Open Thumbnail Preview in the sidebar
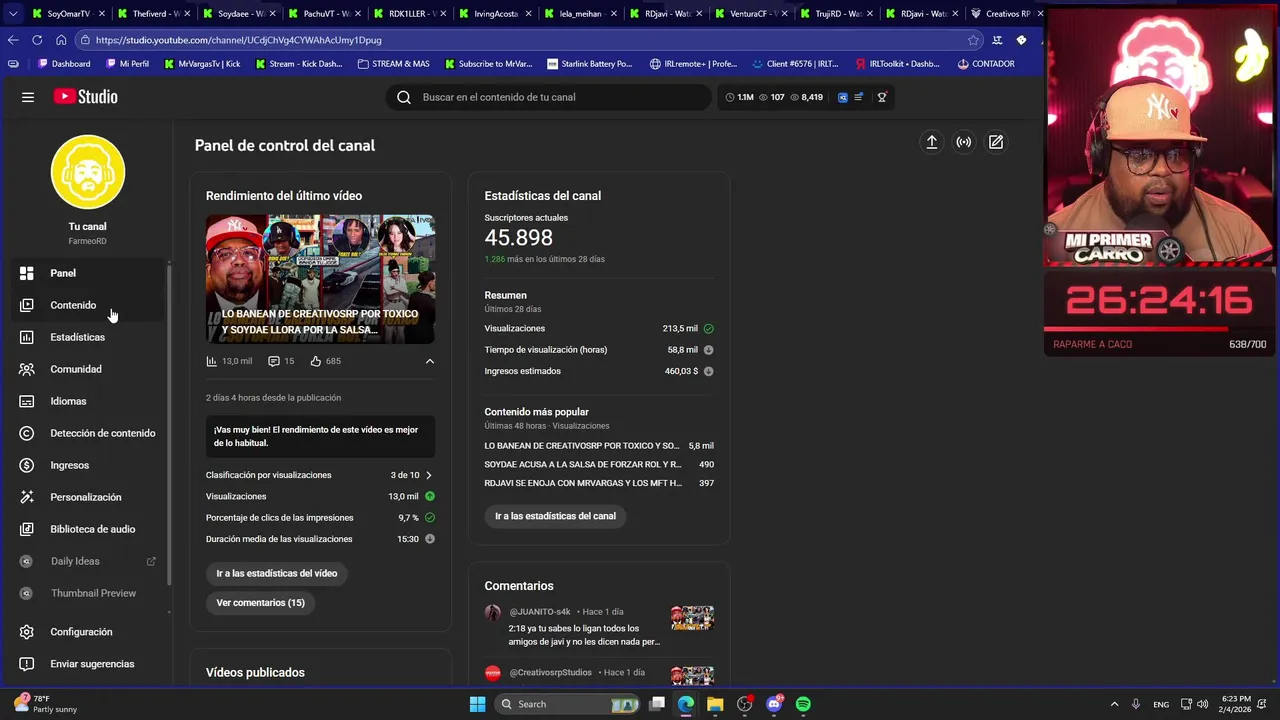1280x720 pixels. click(88, 593)
